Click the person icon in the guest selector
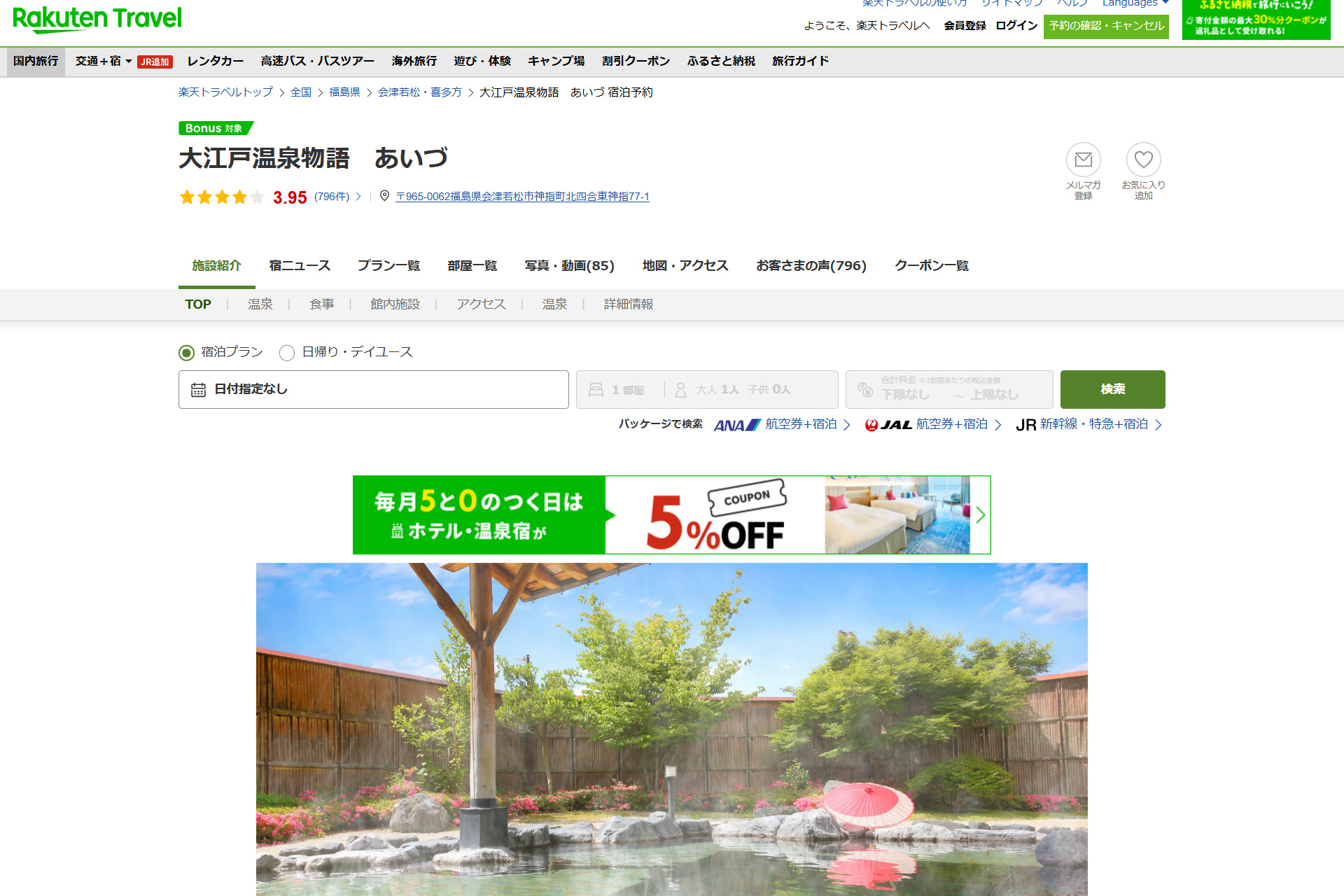The height and width of the screenshot is (896, 1344). (680, 389)
